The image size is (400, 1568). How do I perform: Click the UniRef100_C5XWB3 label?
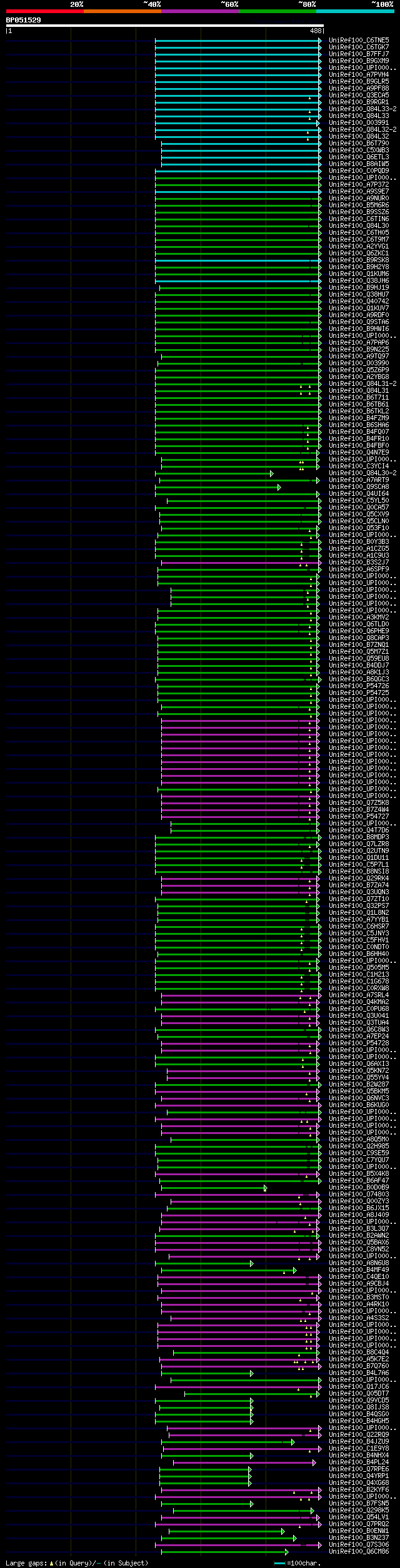(x=359, y=150)
